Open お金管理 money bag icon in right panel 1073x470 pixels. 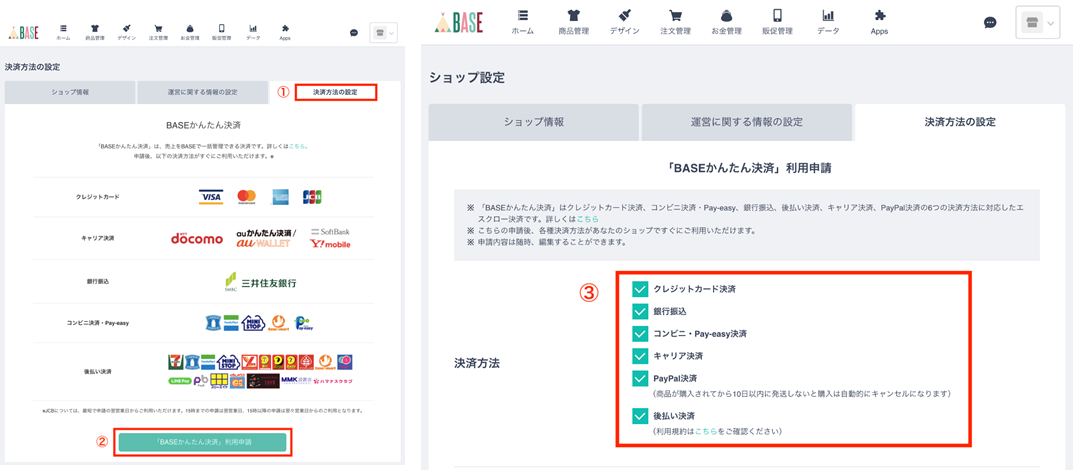coord(726,22)
